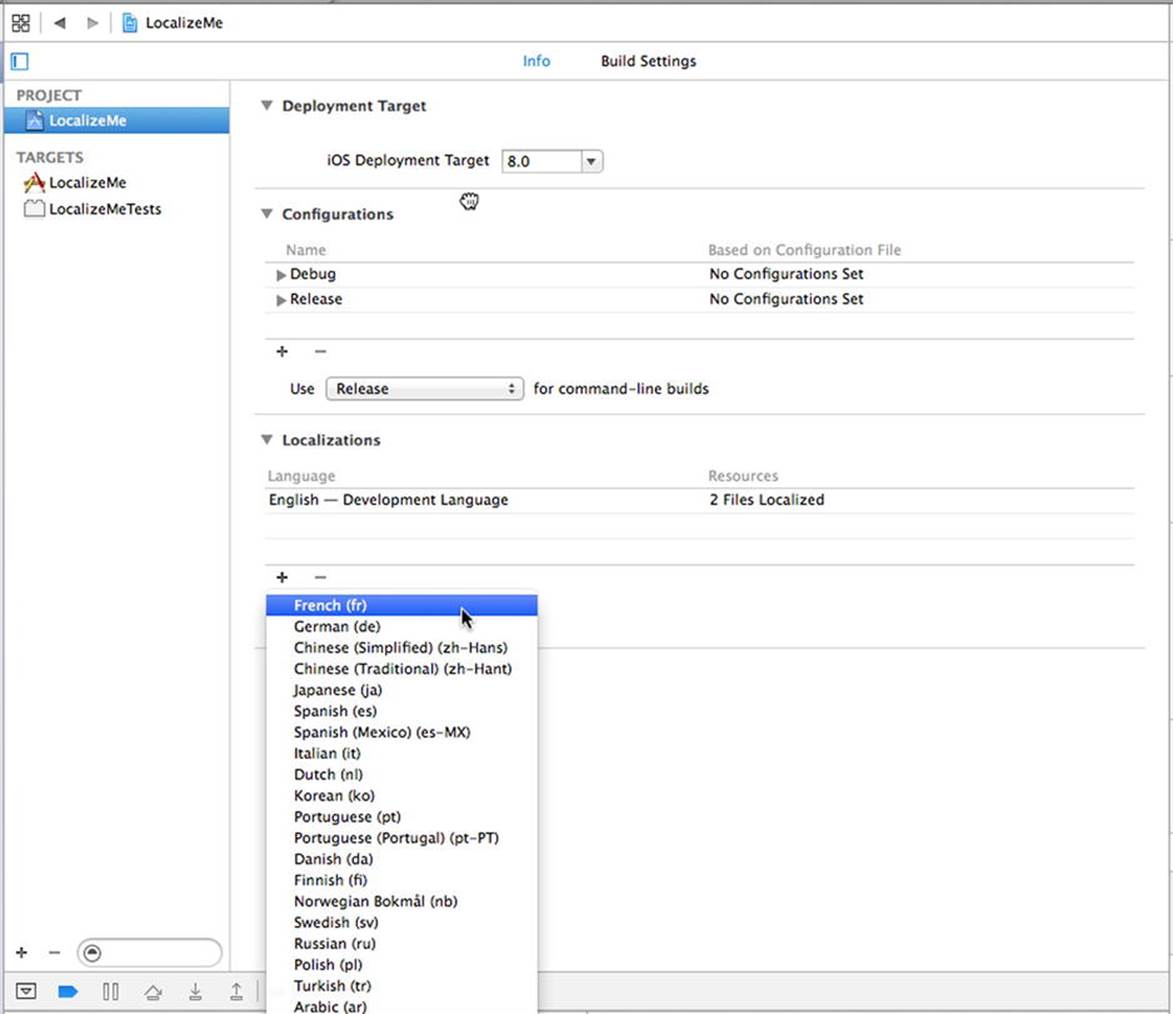Choose Polish (pl) from language menu
Viewport: 1173px width, 1014px height.
tap(402, 965)
